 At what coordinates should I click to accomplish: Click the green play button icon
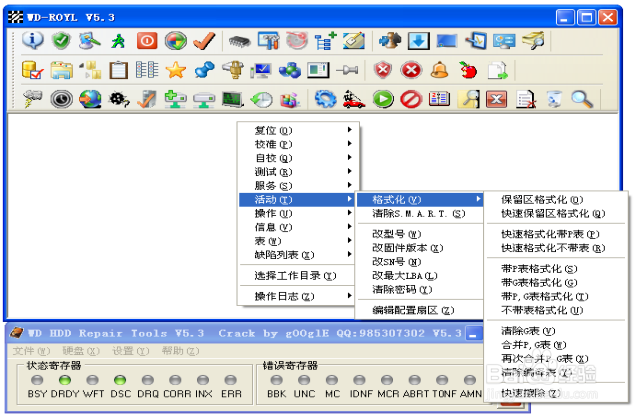tap(383, 99)
